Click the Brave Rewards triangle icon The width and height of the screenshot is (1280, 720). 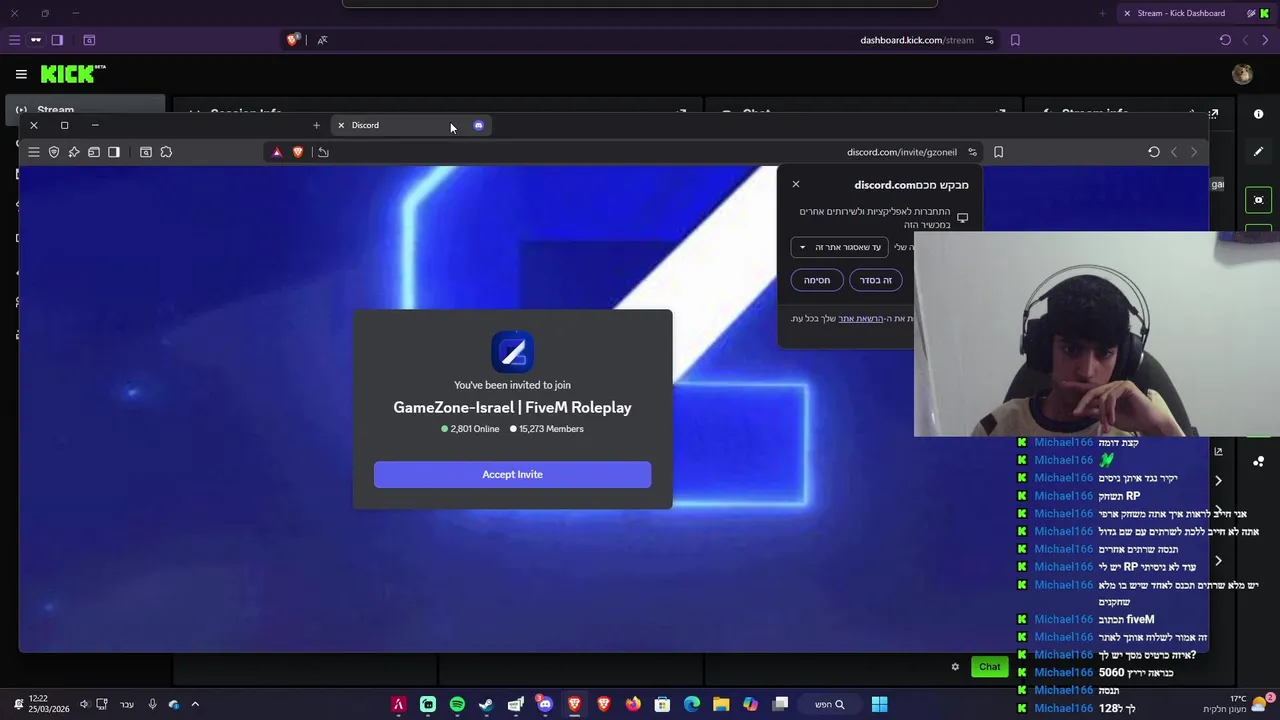point(277,152)
